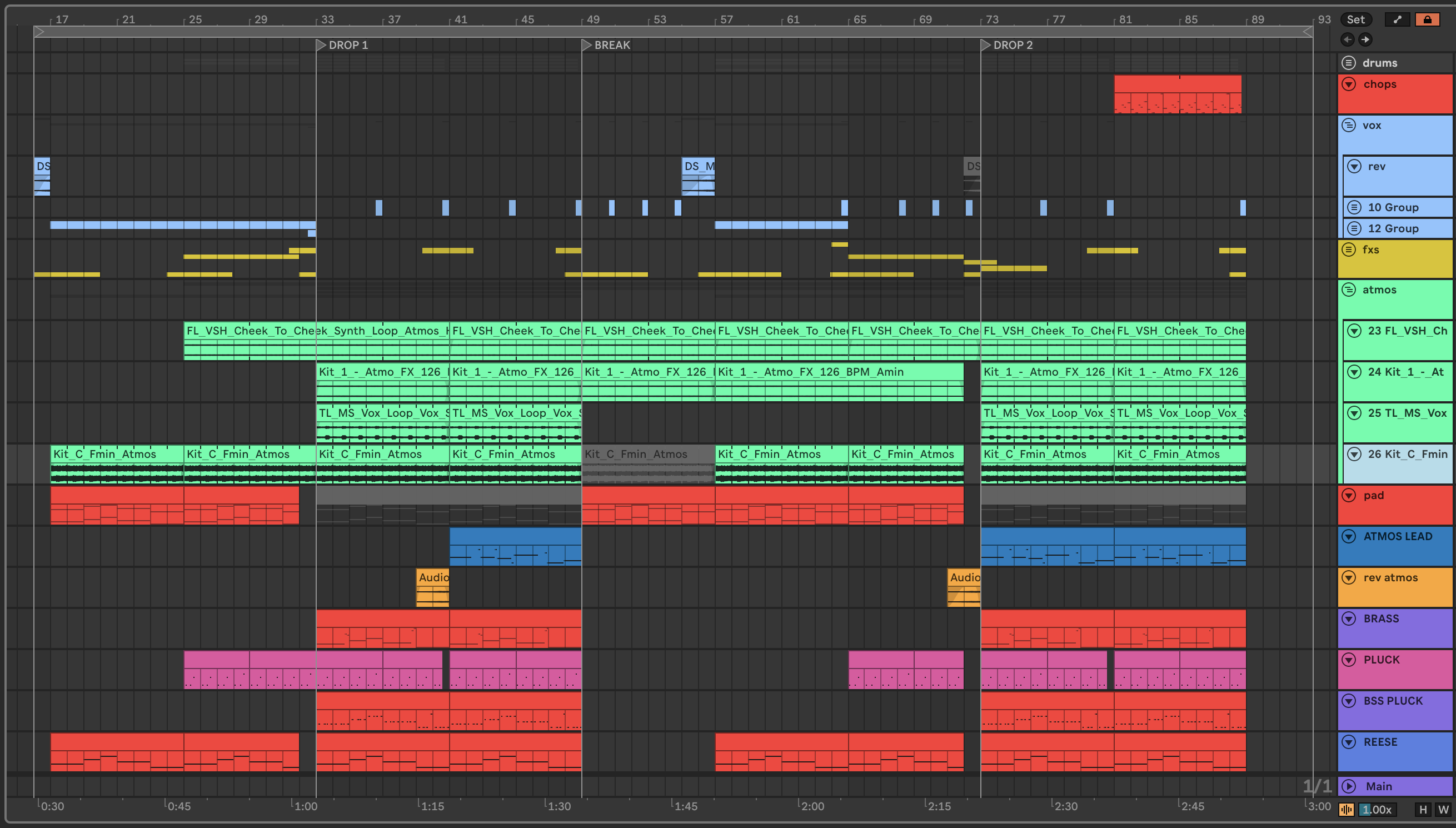Screen dimensions: 1456x828
Task: Toggle the orange automation lock
Action: 1427,19
